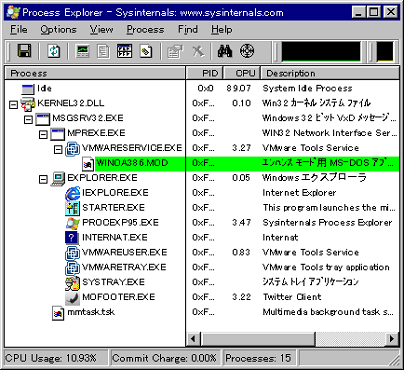Click the Save floppy disk toolbar icon
Image resolution: width=404 pixels, height=370 pixels.
[x=24, y=51]
